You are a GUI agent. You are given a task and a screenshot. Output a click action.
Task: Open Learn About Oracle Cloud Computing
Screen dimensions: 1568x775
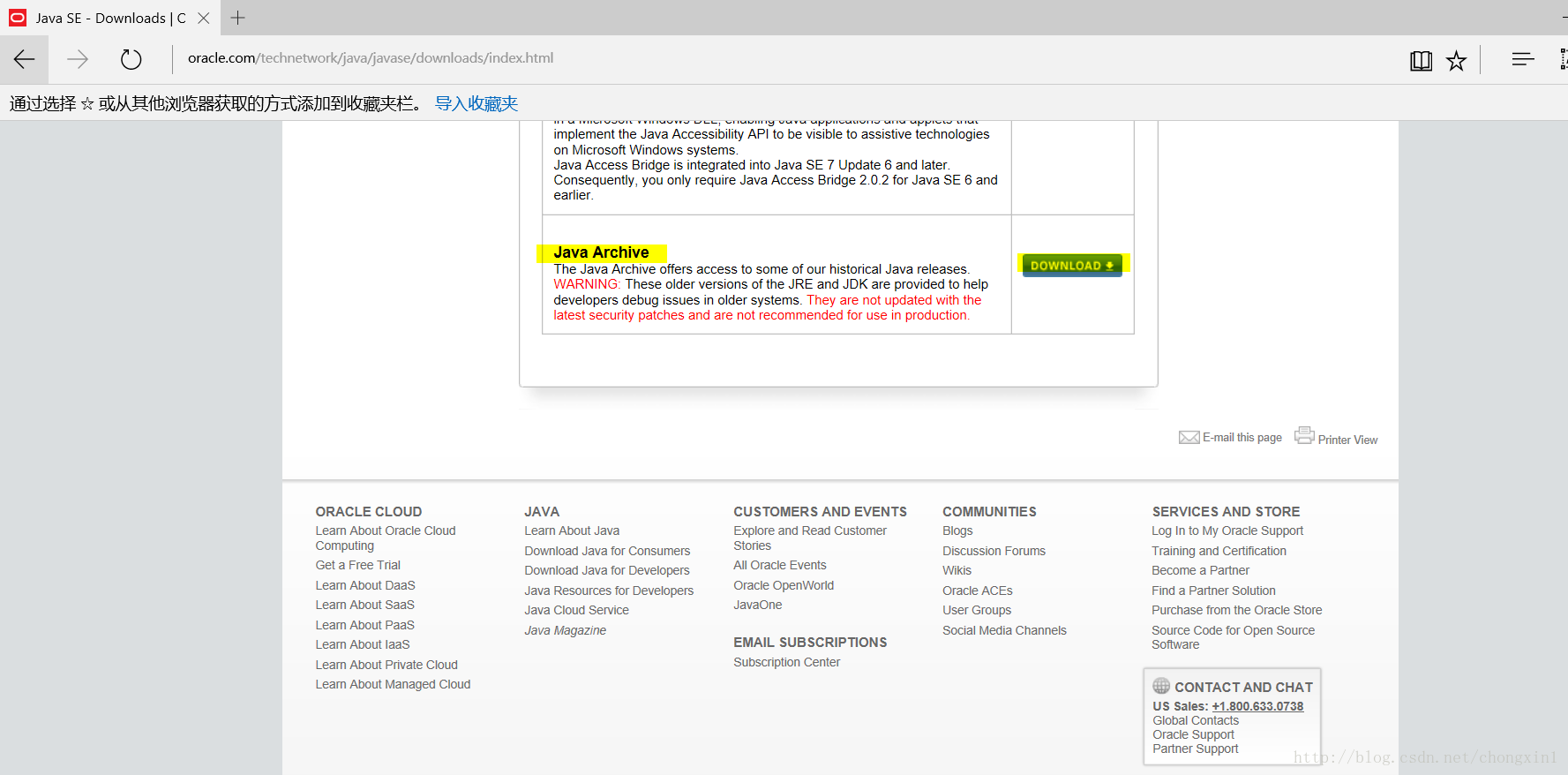(x=386, y=538)
